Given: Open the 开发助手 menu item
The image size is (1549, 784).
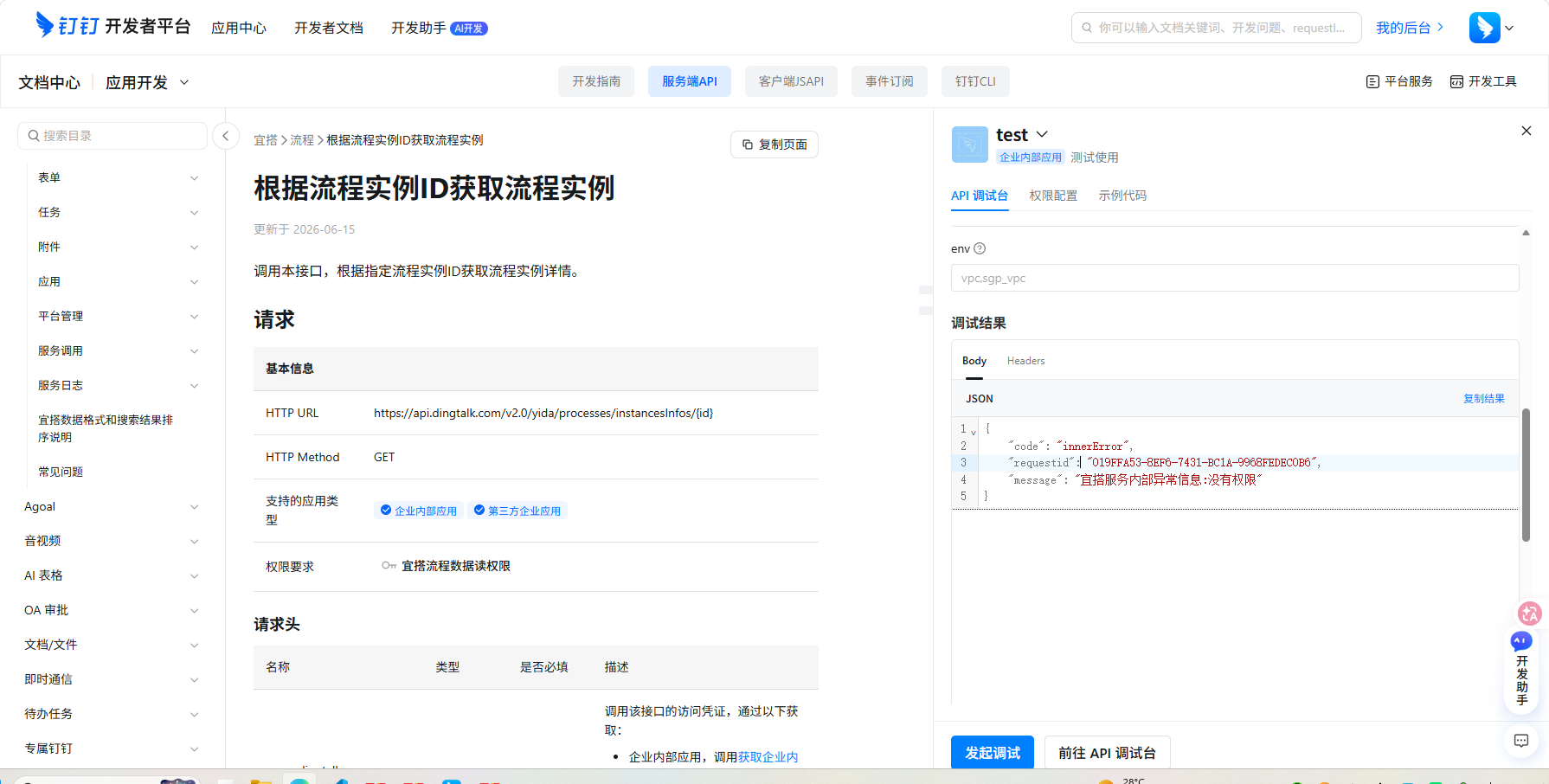Looking at the screenshot, I should 419,28.
